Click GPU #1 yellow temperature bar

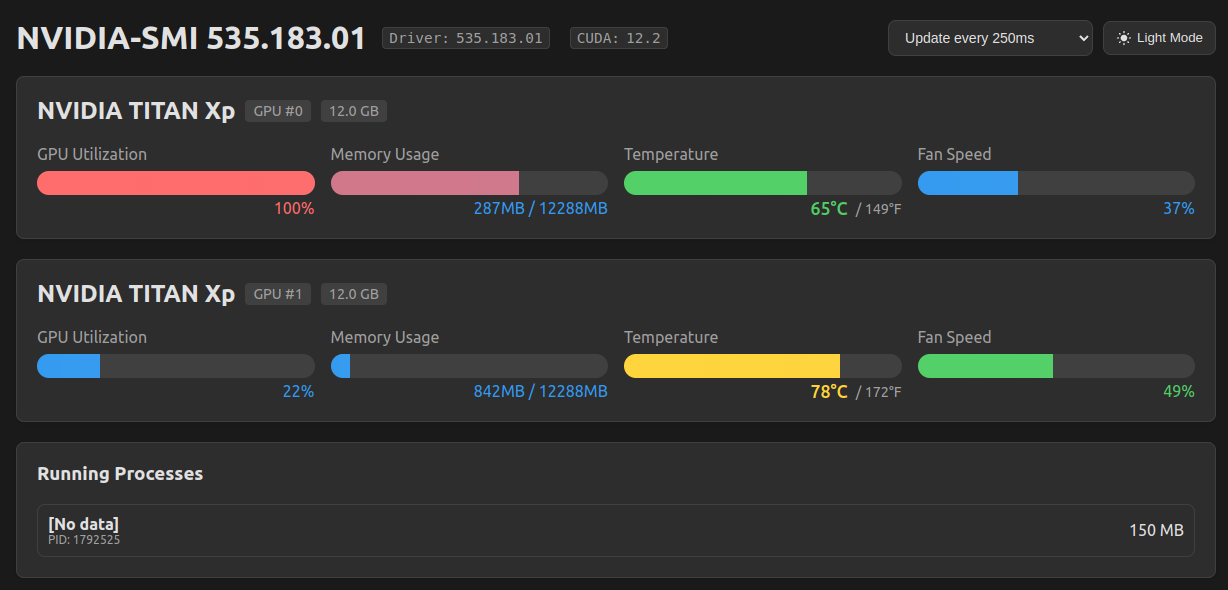click(x=763, y=366)
